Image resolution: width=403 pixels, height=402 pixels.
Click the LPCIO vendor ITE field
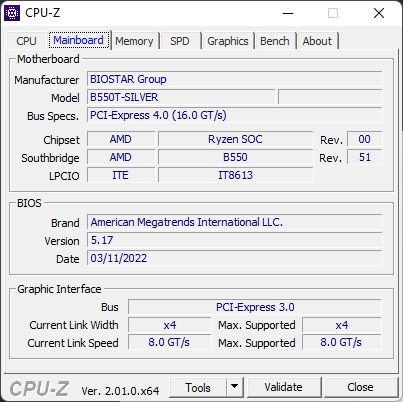(x=121, y=175)
